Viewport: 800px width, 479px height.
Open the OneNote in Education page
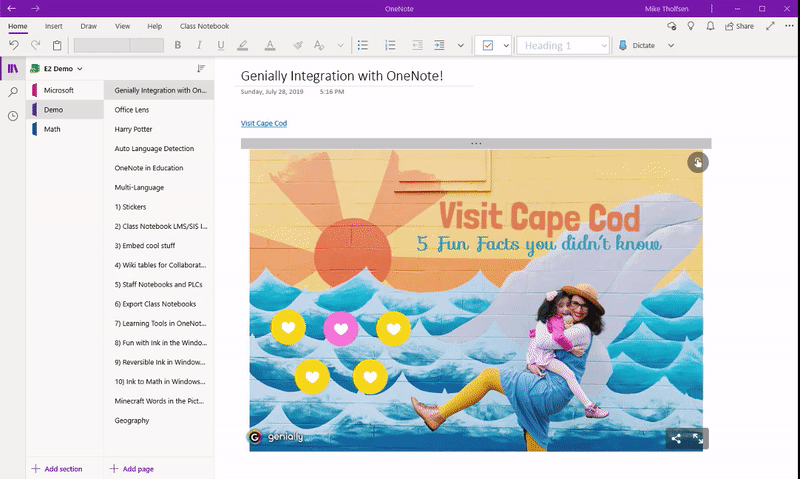tap(159, 168)
